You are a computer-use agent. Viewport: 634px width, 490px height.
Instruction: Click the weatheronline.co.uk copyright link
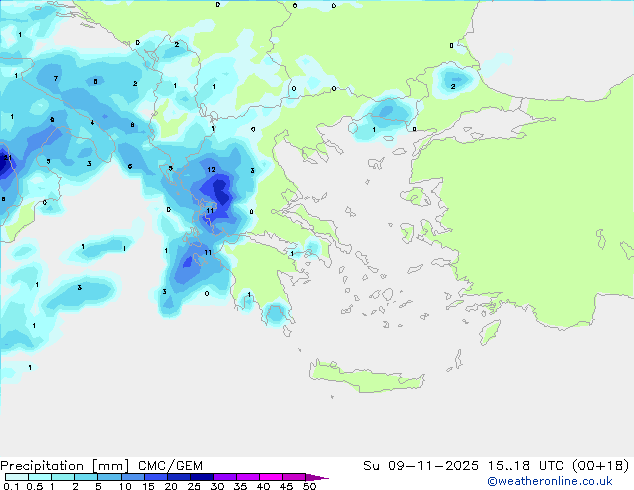pos(550,481)
